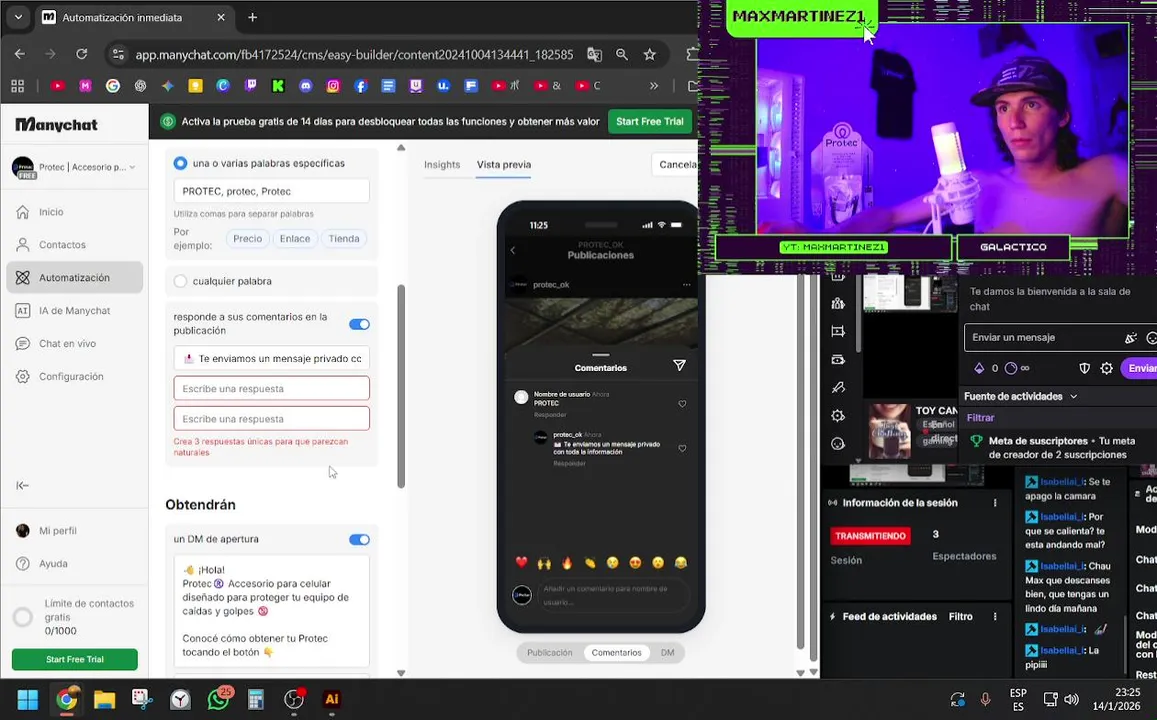Switch to Vista previa tab
The image size is (1157, 720).
(504, 165)
